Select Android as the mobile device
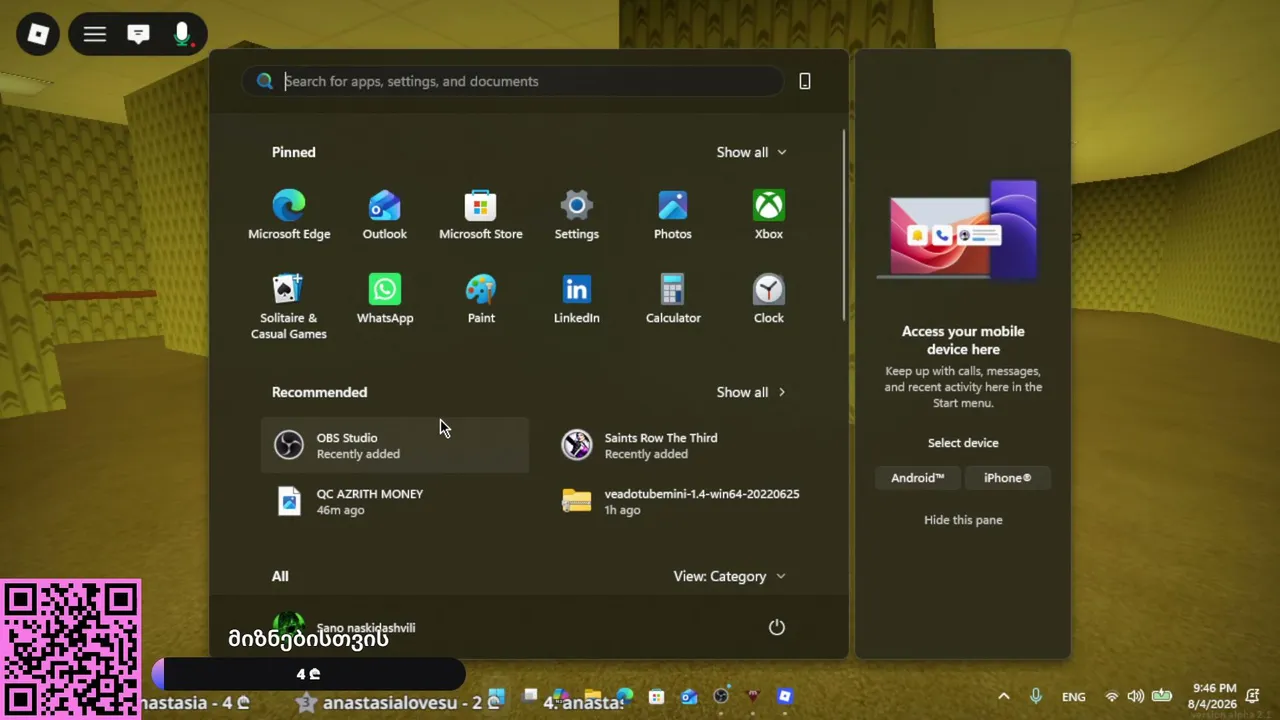 [x=918, y=478]
